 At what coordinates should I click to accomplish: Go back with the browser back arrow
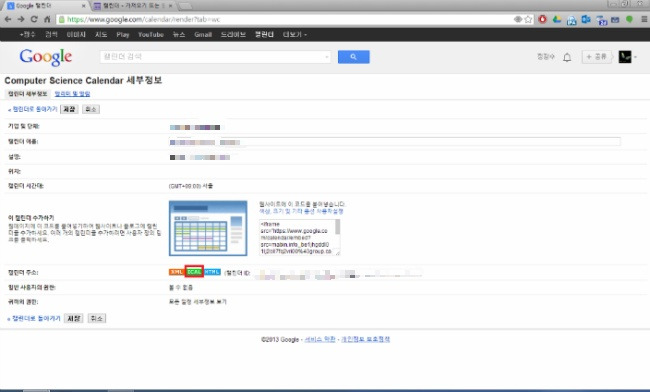(x=8, y=19)
